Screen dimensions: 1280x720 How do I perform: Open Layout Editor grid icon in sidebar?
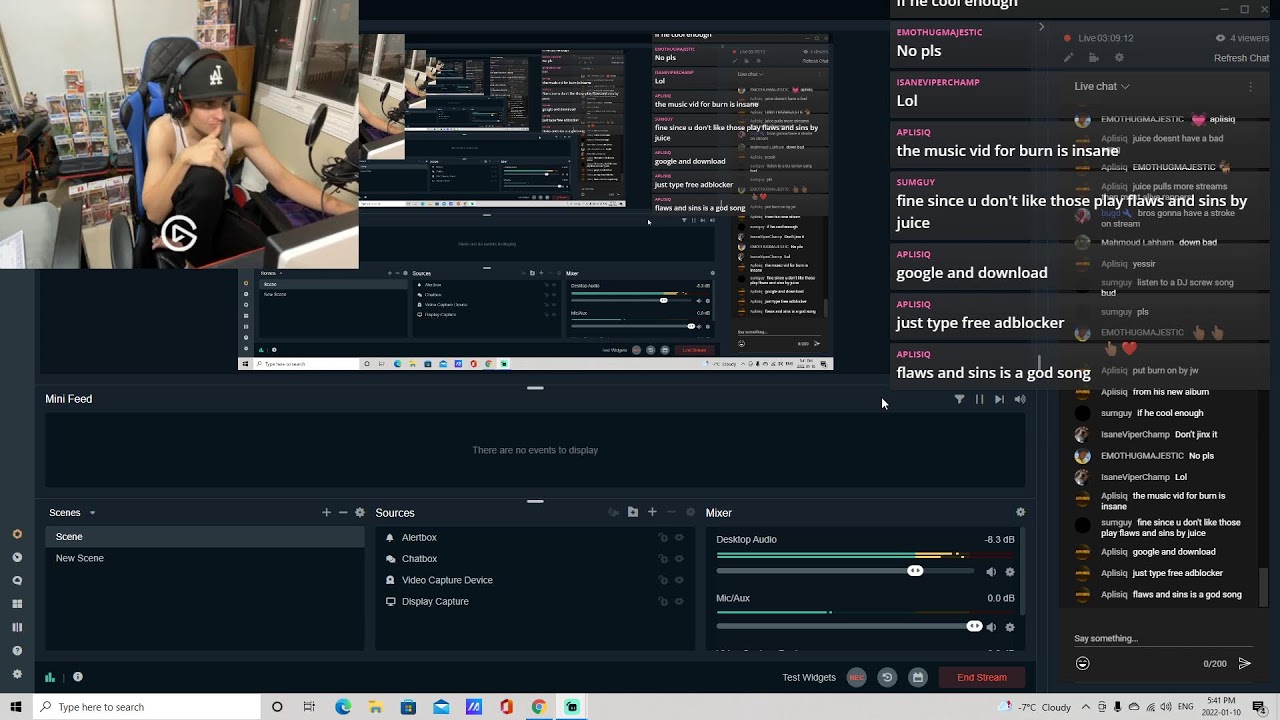coord(17,604)
